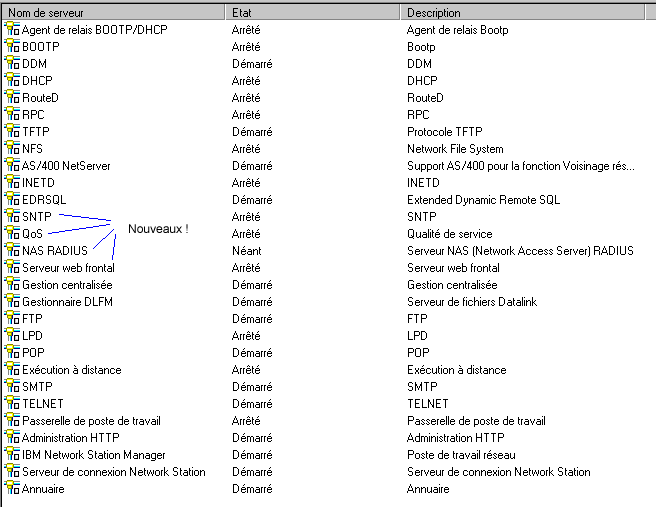Click the INETD server icon

12,182
